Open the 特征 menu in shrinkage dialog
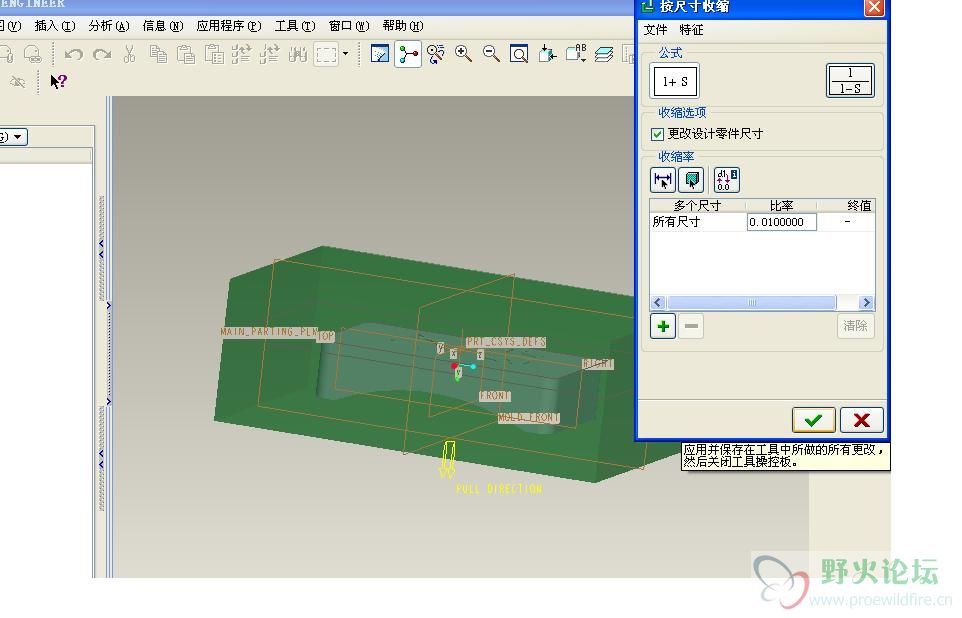The width and height of the screenshot is (962, 618). 691,29
